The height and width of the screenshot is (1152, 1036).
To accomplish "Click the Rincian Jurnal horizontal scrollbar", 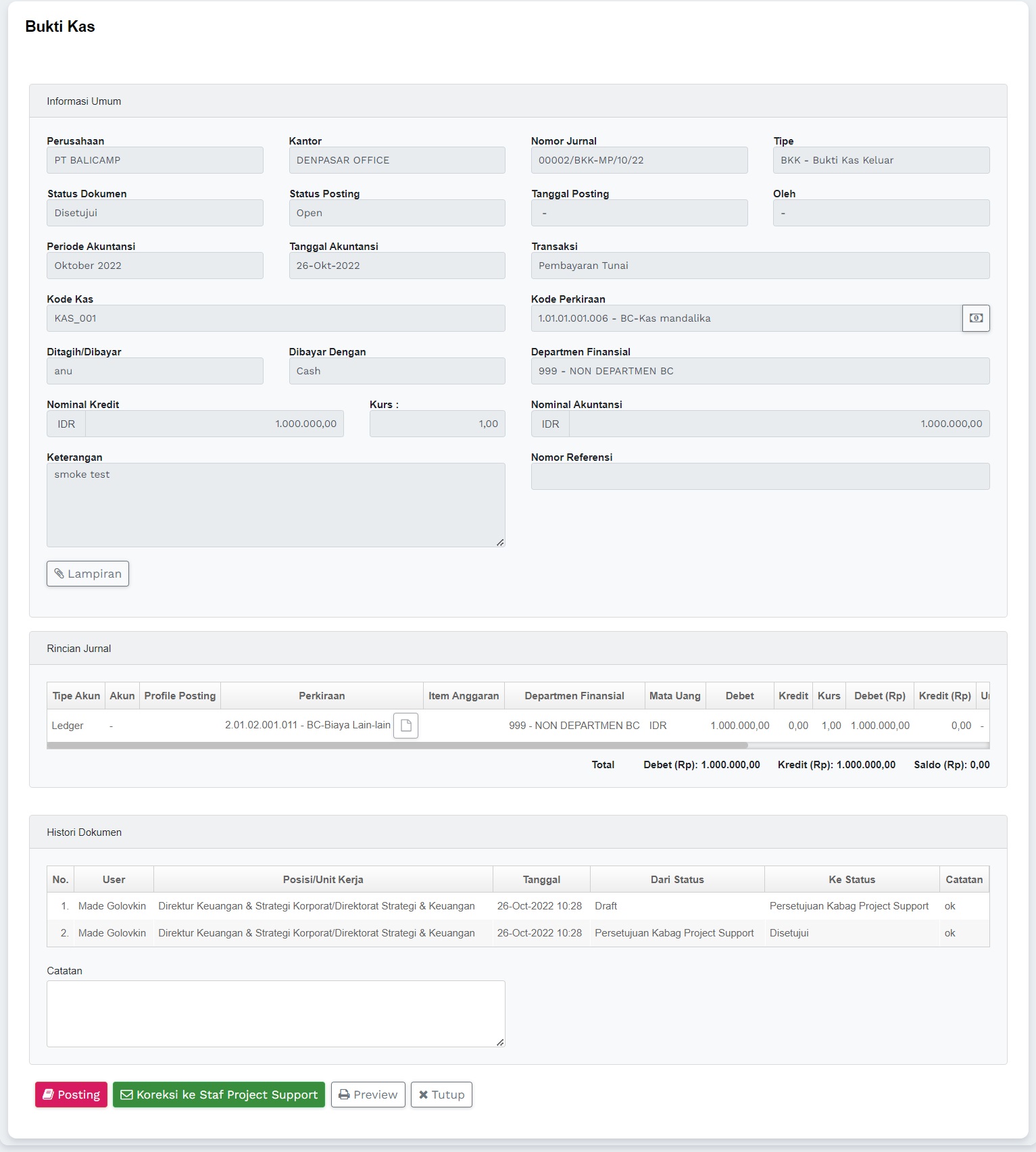I will point(397,745).
